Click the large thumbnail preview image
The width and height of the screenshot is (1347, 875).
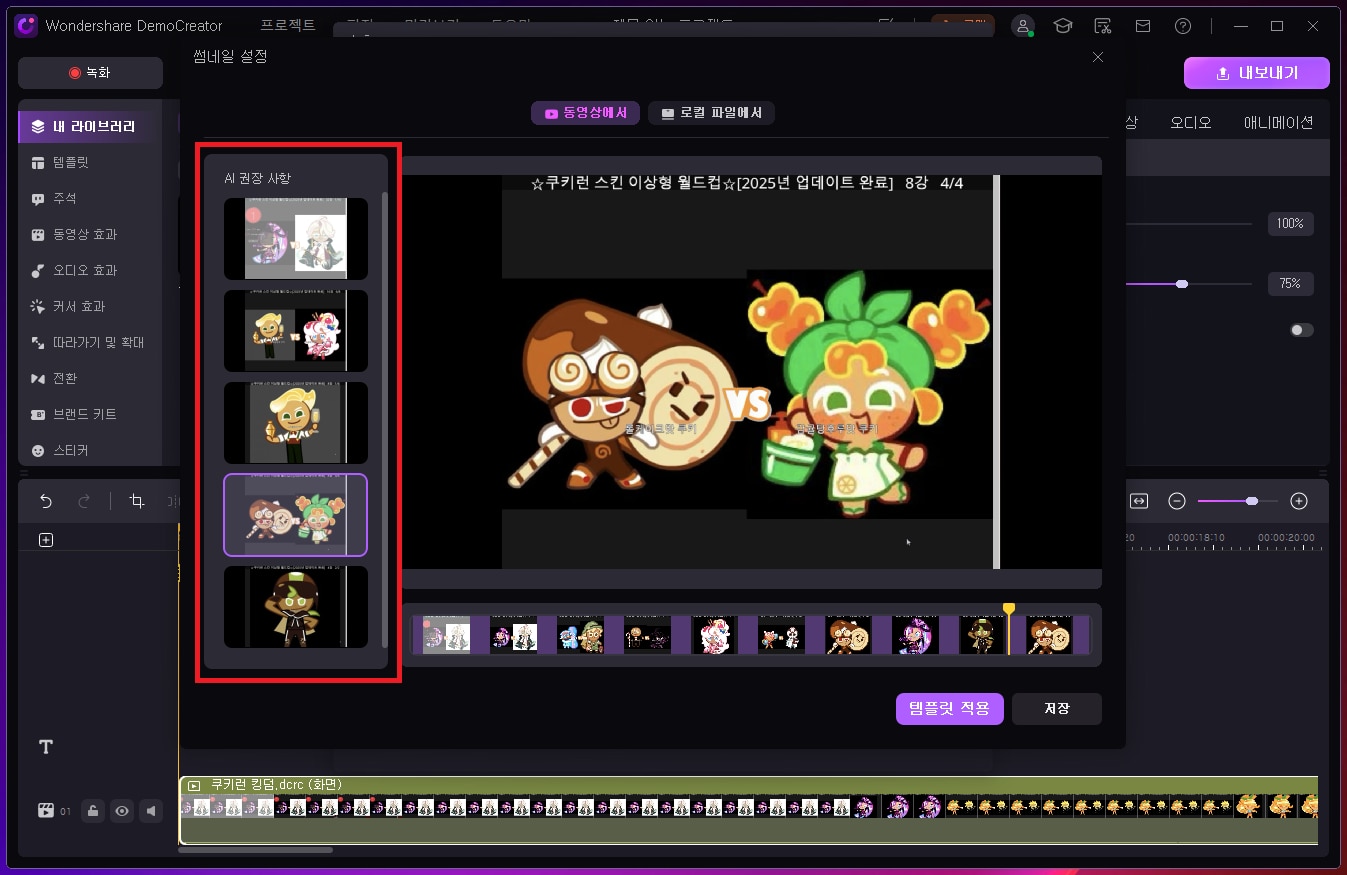point(751,372)
